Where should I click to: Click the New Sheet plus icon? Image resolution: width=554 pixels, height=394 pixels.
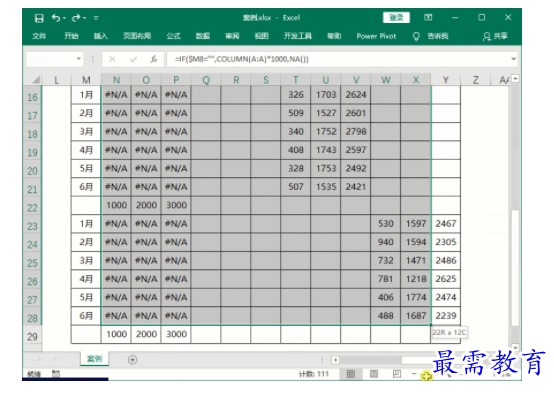point(132,360)
